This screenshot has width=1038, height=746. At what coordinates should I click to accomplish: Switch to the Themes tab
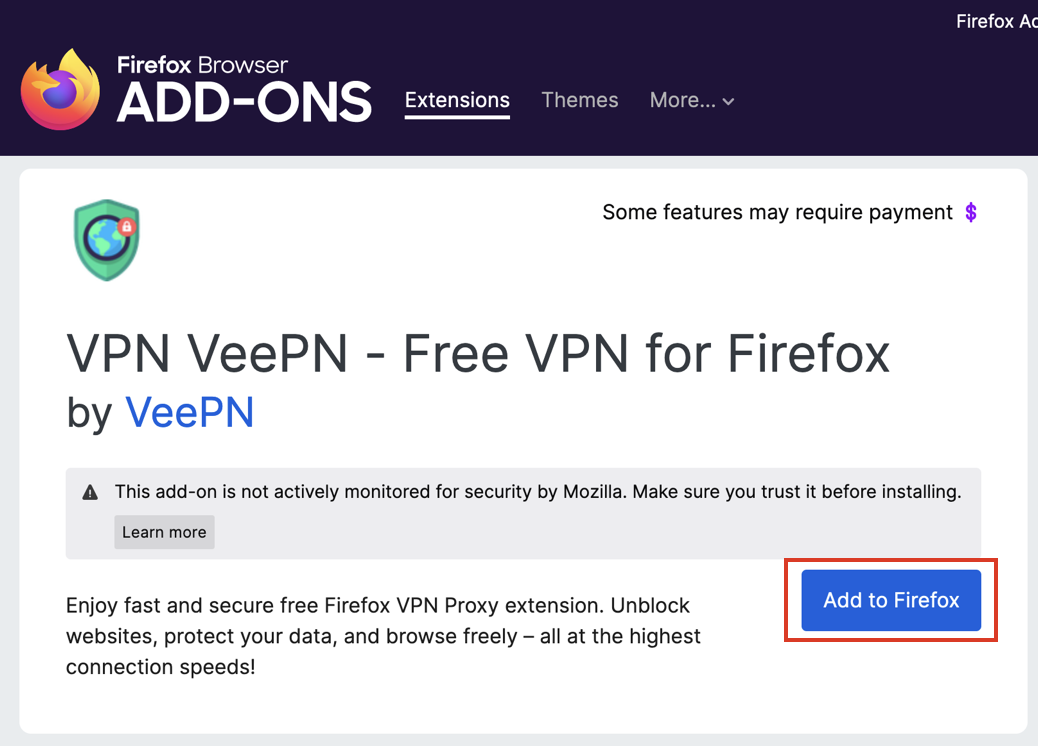(x=580, y=100)
